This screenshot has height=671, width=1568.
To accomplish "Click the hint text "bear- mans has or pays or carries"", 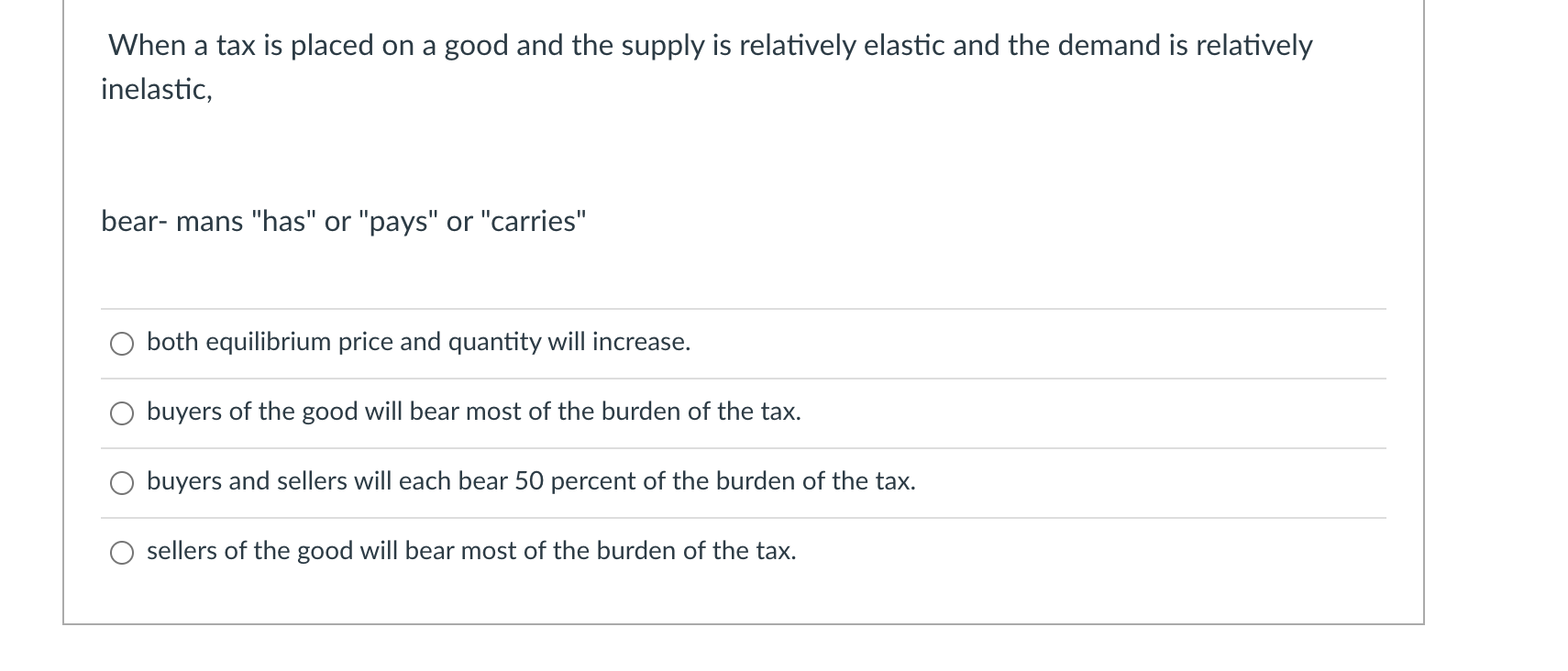I will 341,220.
